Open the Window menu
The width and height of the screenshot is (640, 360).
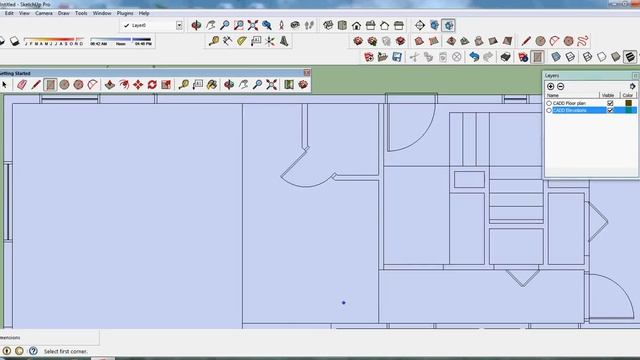[102, 13]
